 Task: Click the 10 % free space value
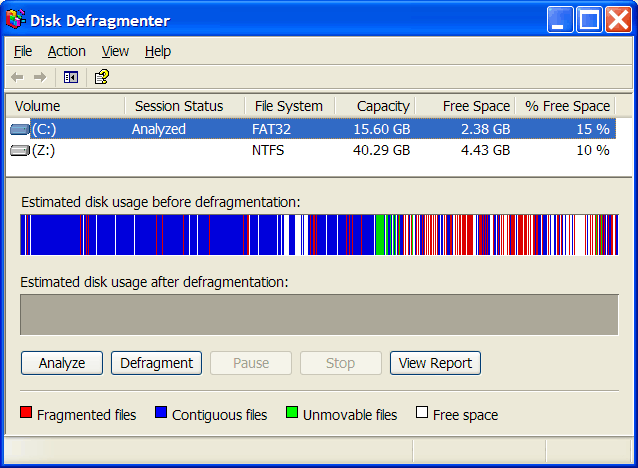pos(593,151)
